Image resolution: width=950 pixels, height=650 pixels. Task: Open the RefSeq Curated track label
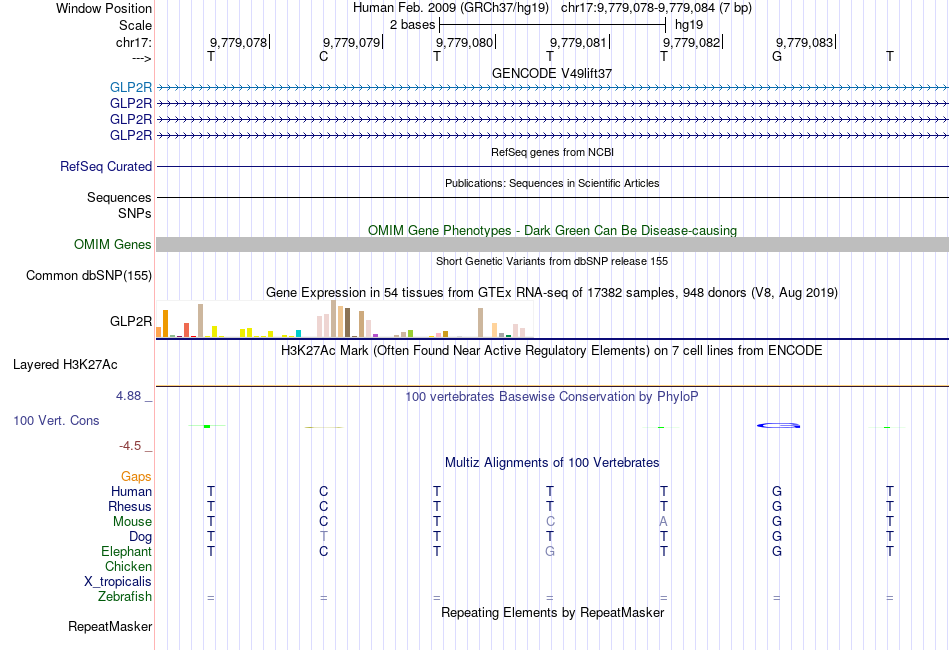point(105,167)
